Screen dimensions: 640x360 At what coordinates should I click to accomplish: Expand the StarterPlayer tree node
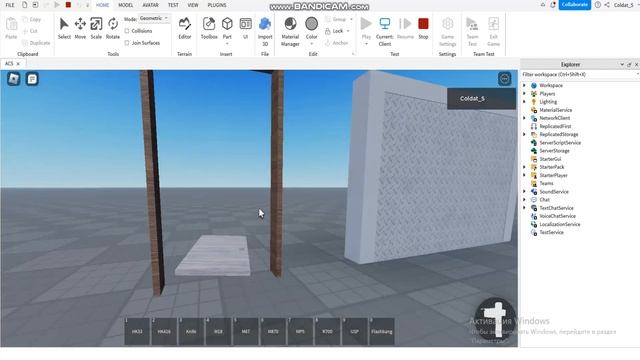tap(524, 175)
